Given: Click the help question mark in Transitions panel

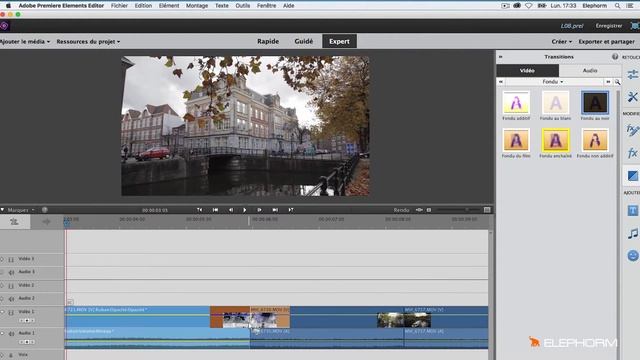Looking at the screenshot, I should 615,57.
